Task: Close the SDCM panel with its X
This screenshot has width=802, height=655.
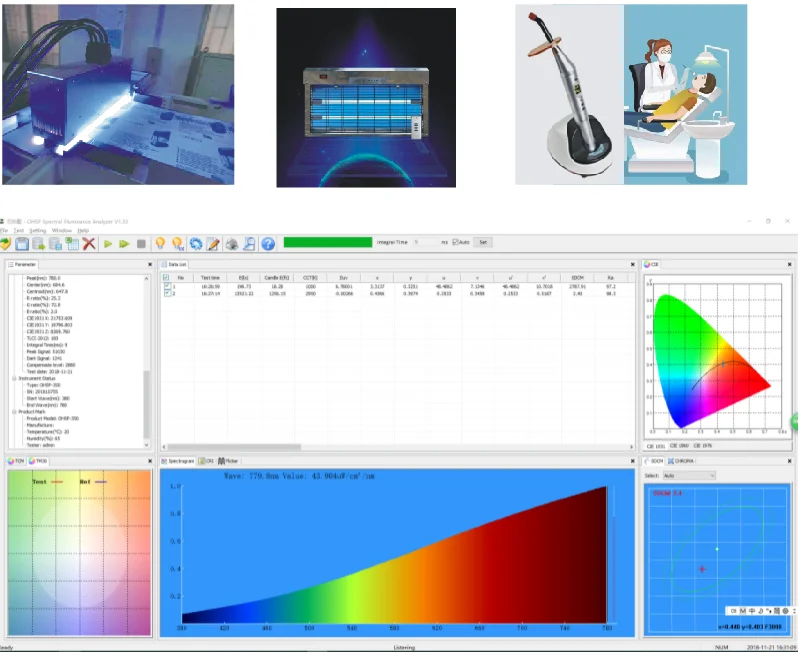Action: pos(789,461)
